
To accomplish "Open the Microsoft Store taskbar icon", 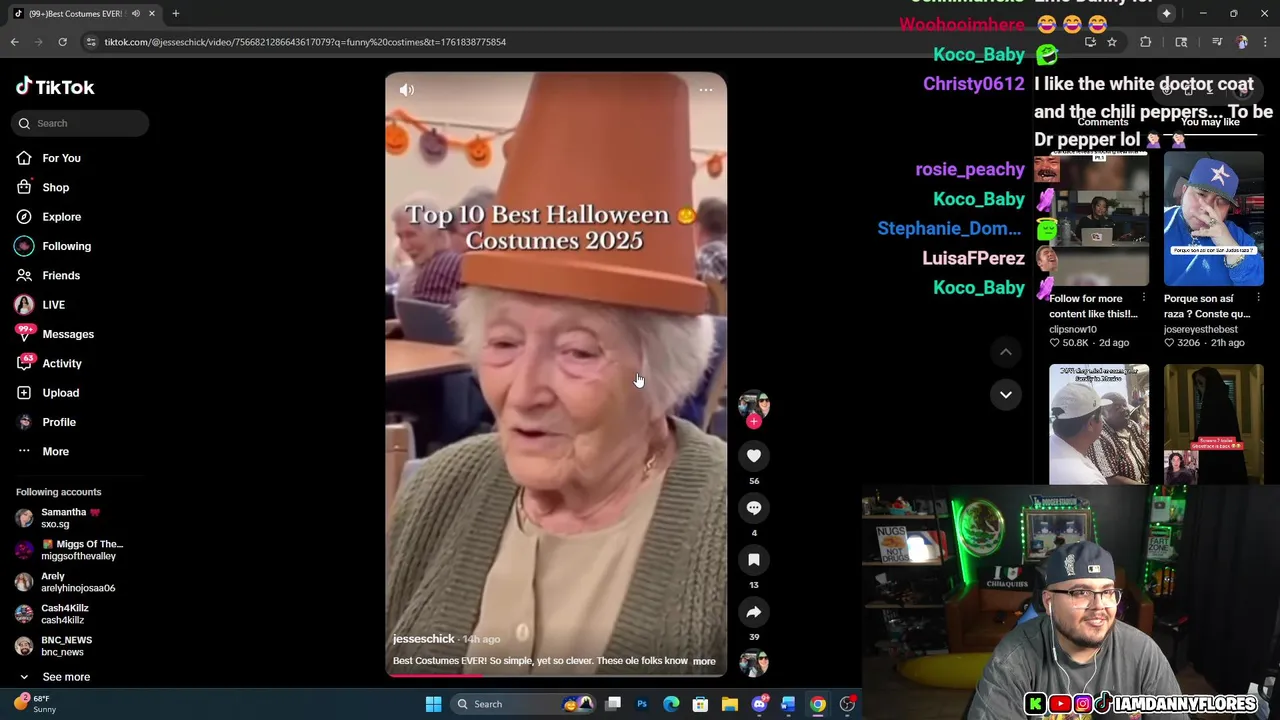I will coord(701,704).
